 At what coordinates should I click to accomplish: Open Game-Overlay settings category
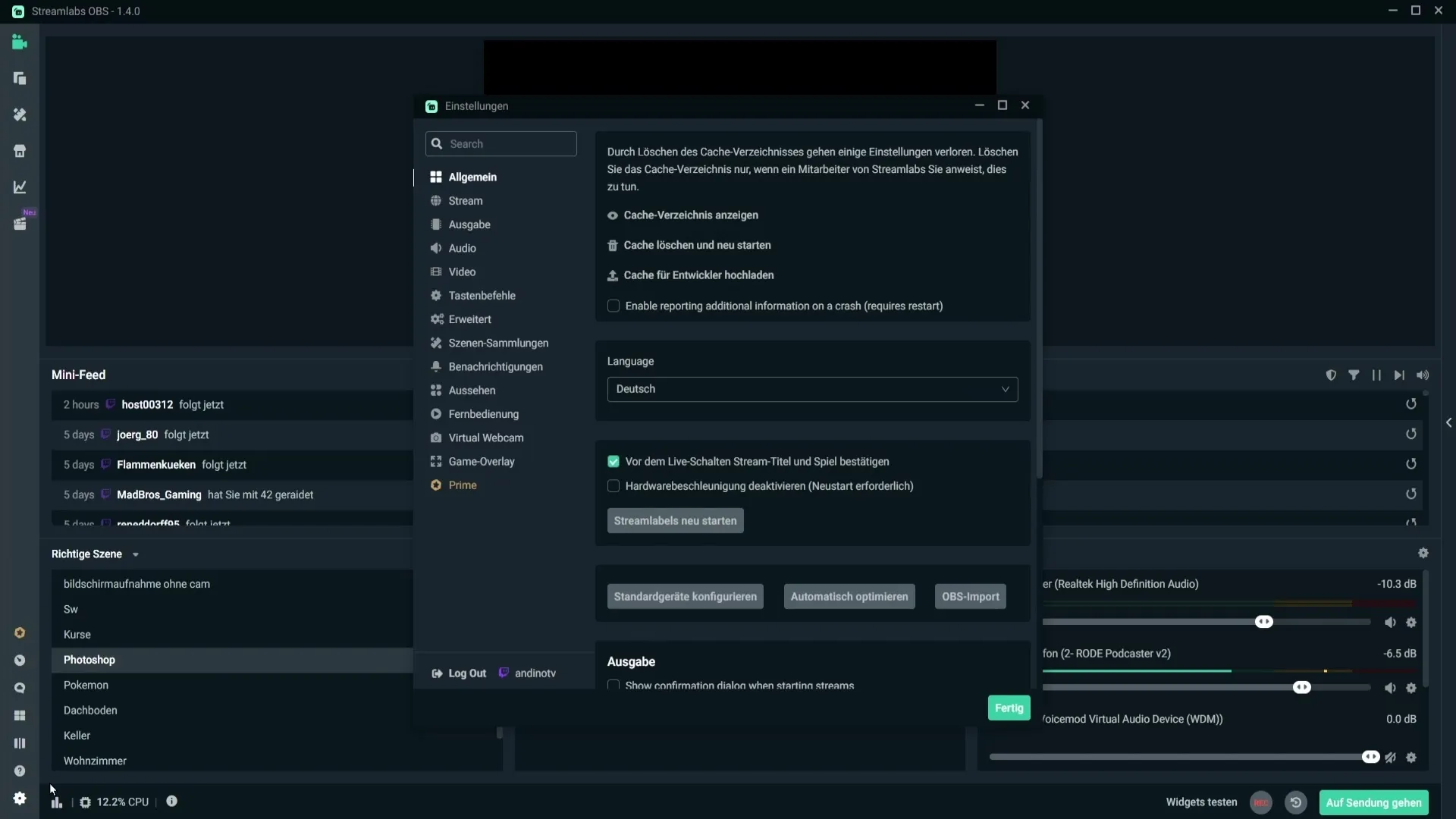tap(481, 461)
